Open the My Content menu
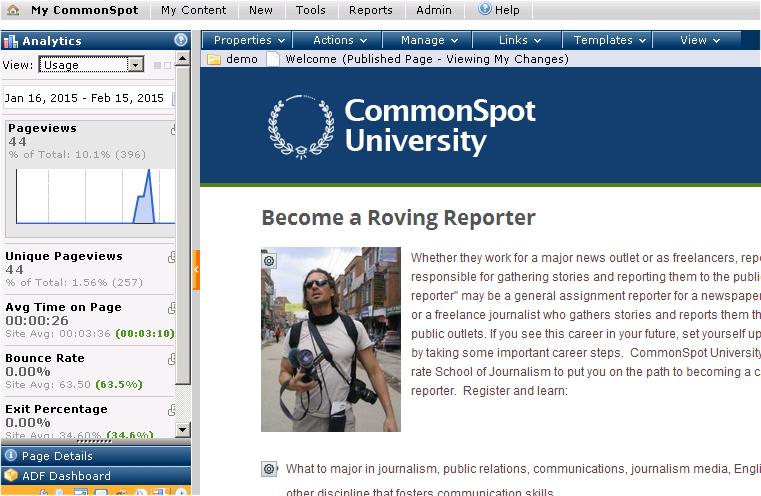This screenshot has height=496, width=761. [x=193, y=10]
